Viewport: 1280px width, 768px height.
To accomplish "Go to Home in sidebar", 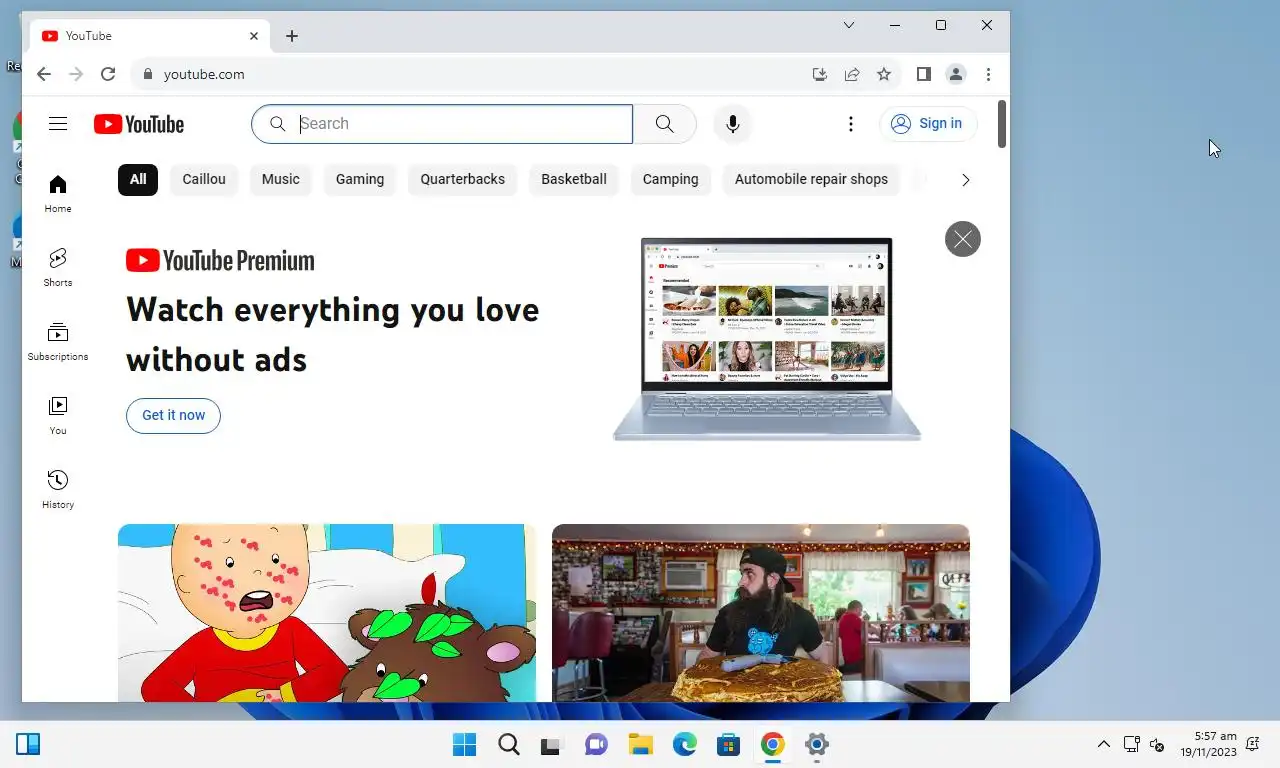I will coord(58,194).
